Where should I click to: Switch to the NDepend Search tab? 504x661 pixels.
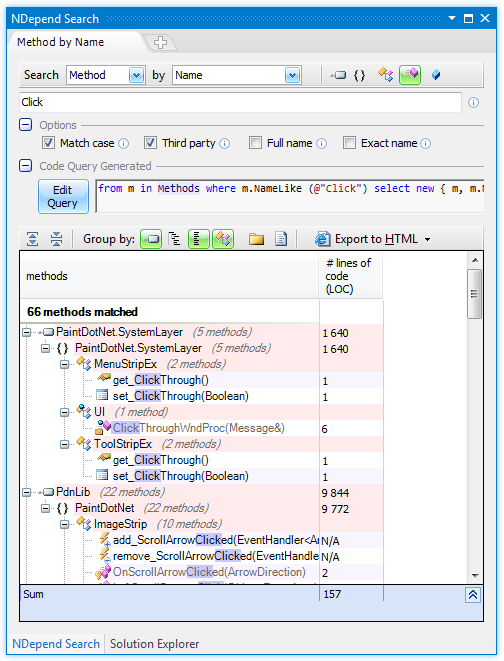[x=56, y=644]
